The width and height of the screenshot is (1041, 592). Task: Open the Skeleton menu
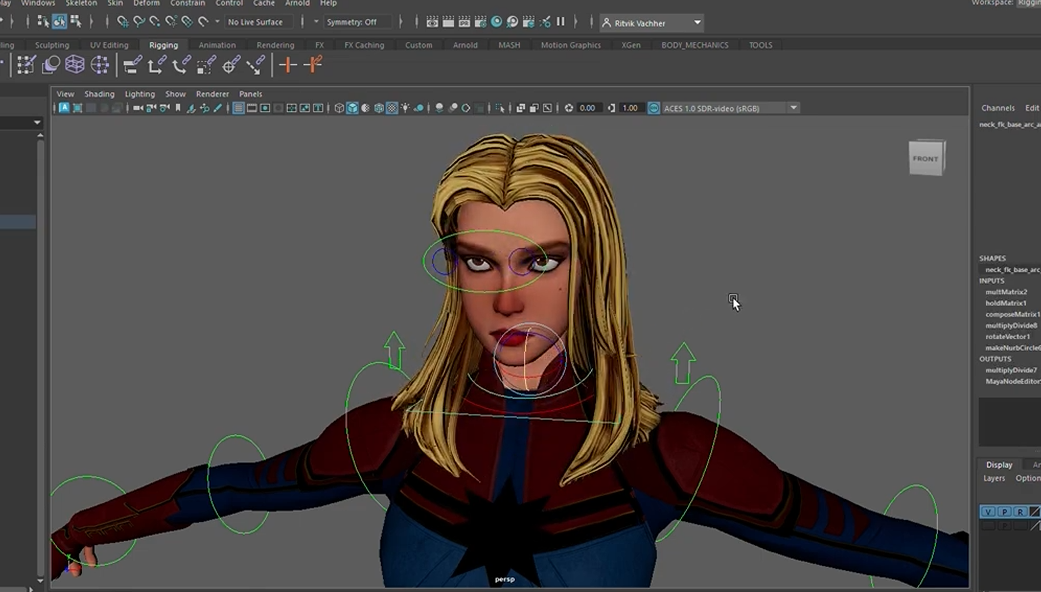tap(81, 3)
